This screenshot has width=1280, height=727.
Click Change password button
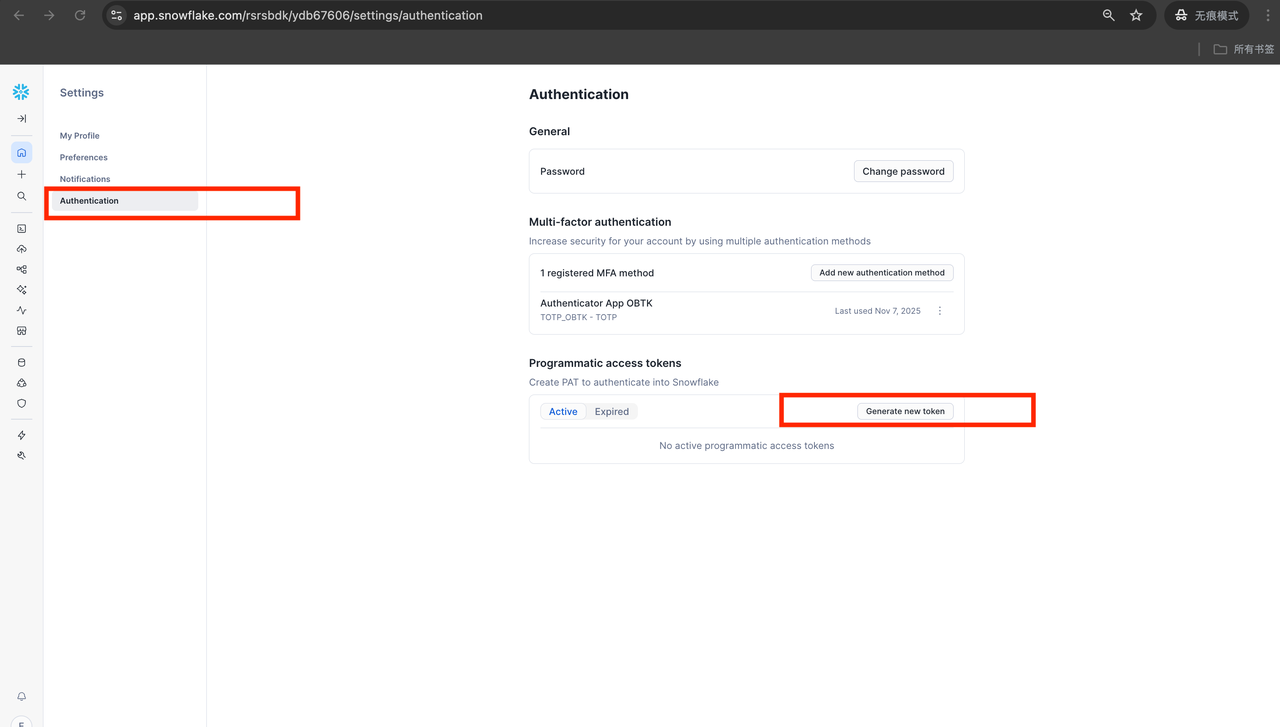(903, 171)
